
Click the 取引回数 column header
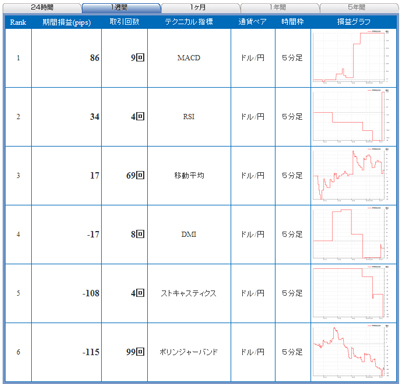pyautogui.click(x=124, y=22)
